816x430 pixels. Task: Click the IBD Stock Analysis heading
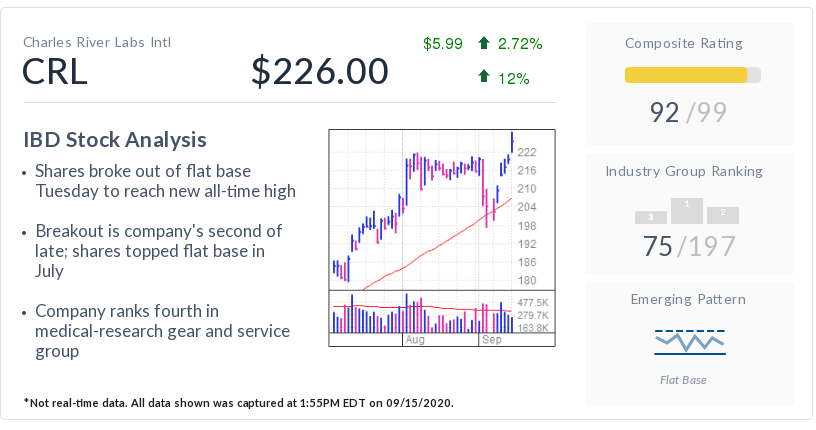coord(115,139)
